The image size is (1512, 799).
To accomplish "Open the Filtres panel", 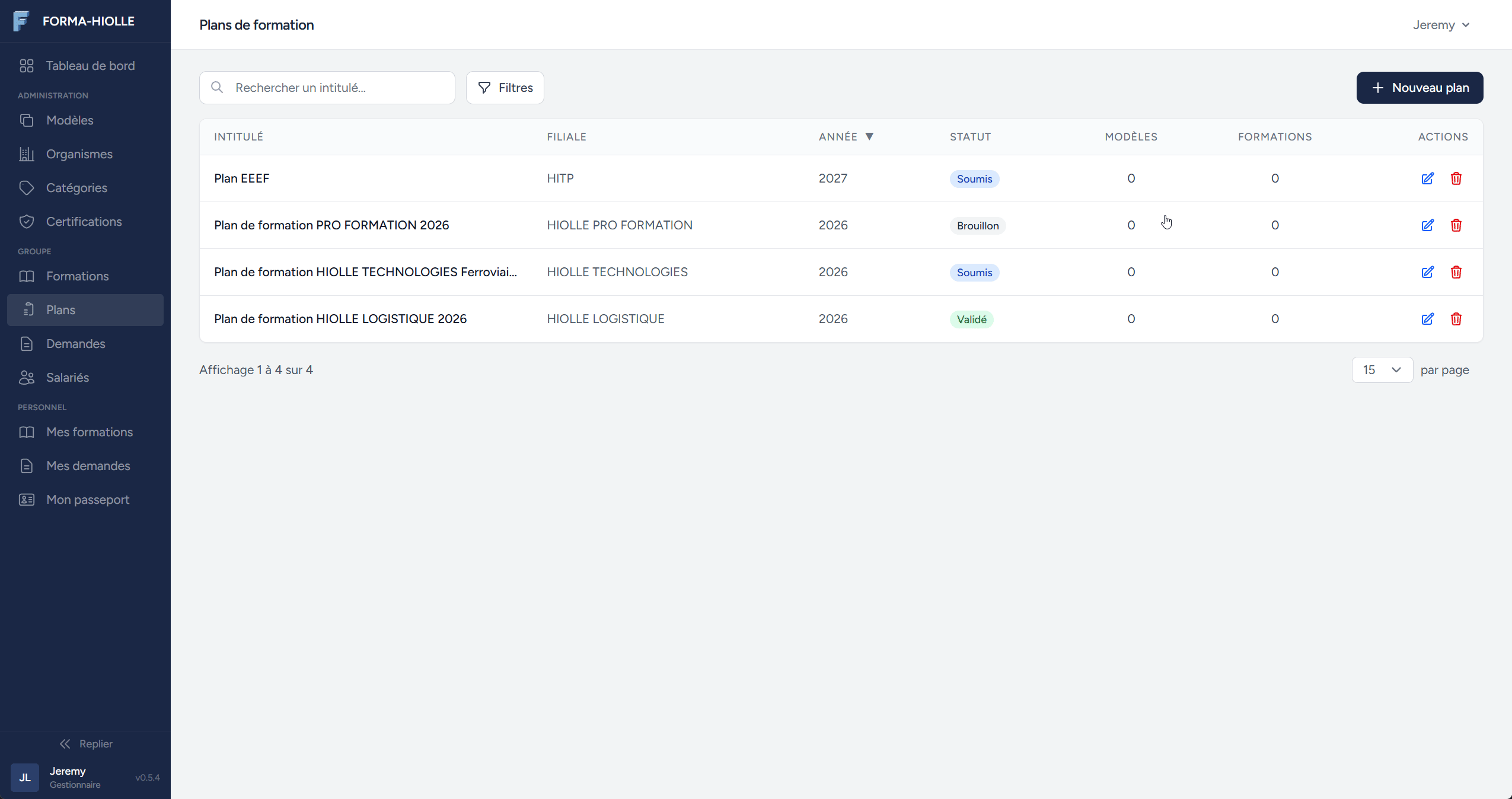I will 505,88.
